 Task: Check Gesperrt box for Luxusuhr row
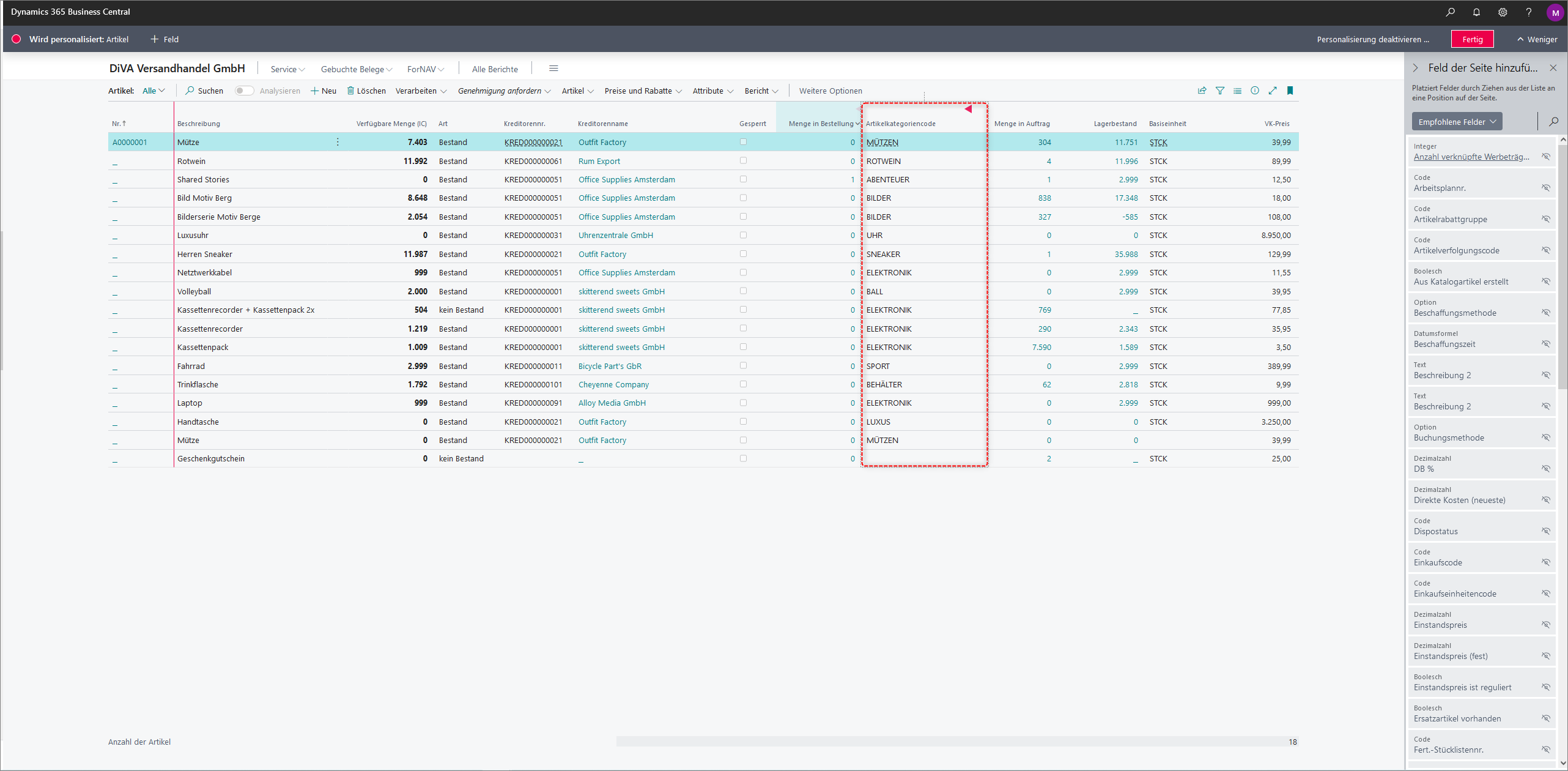(x=743, y=235)
